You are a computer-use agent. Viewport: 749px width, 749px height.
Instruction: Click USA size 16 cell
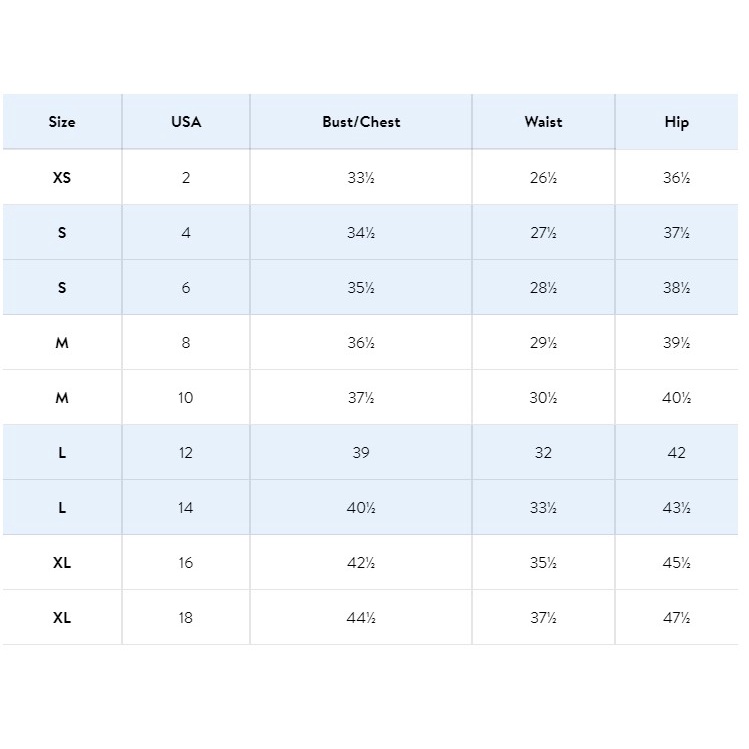(x=186, y=563)
